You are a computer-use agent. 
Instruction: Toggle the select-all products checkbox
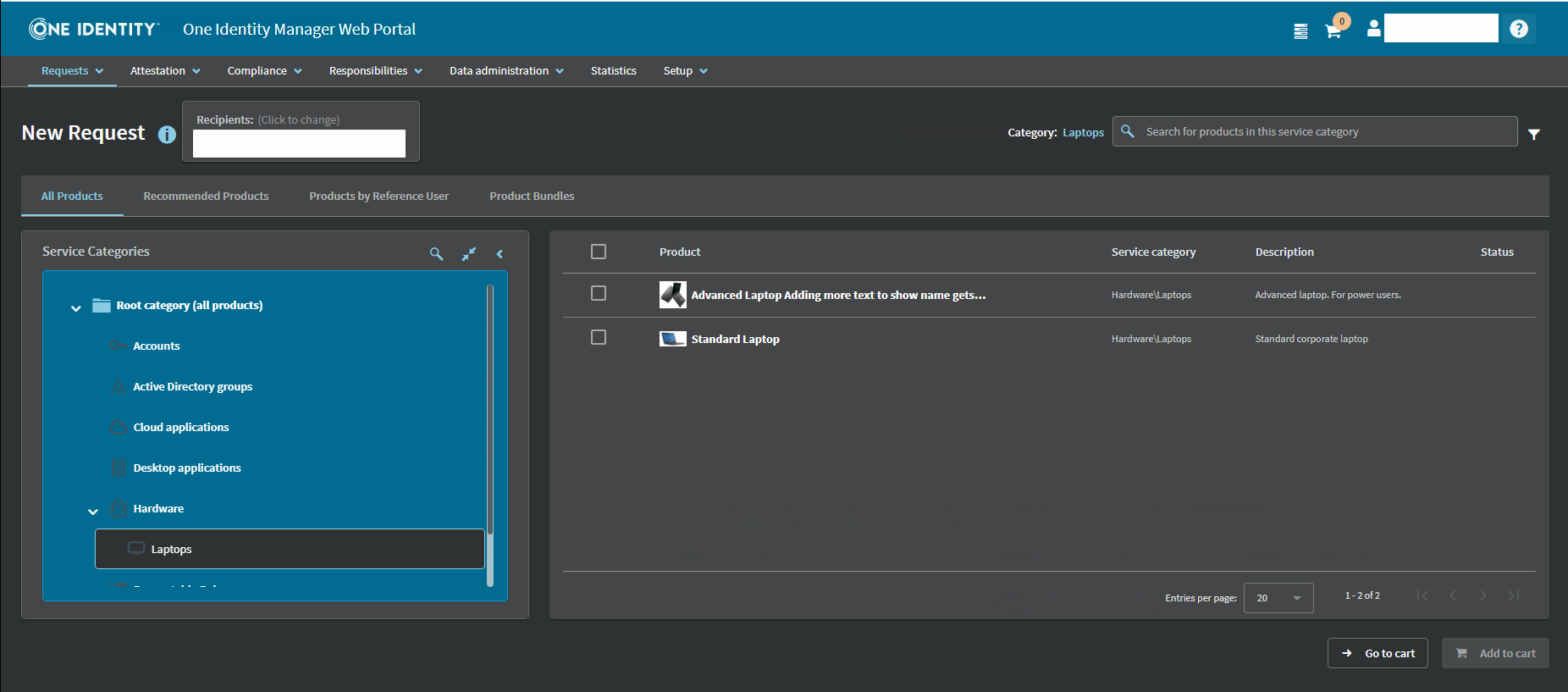tap(599, 252)
